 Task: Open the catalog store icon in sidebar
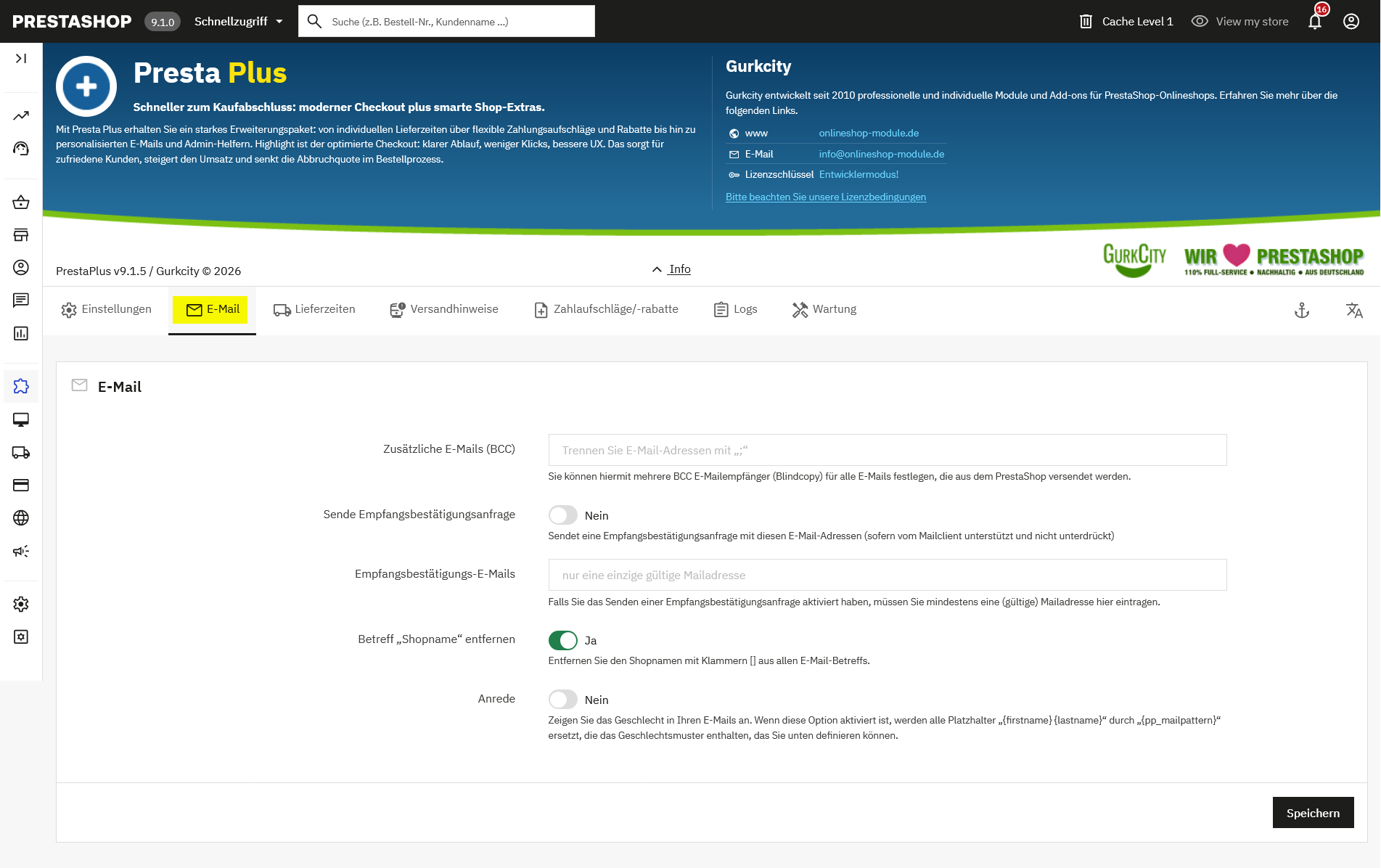[21, 234]
